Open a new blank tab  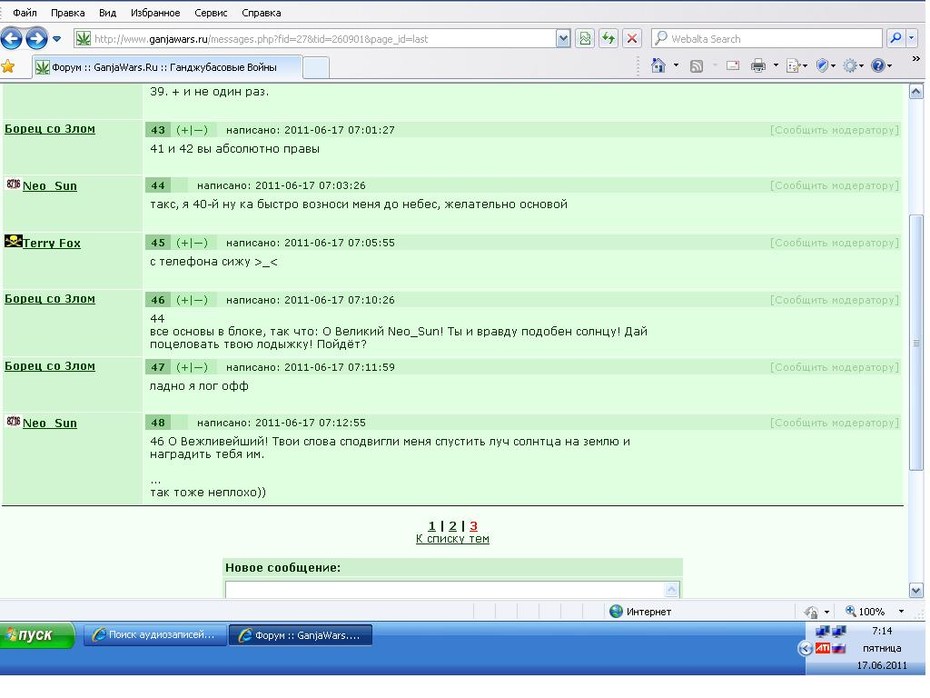point(316,68)
